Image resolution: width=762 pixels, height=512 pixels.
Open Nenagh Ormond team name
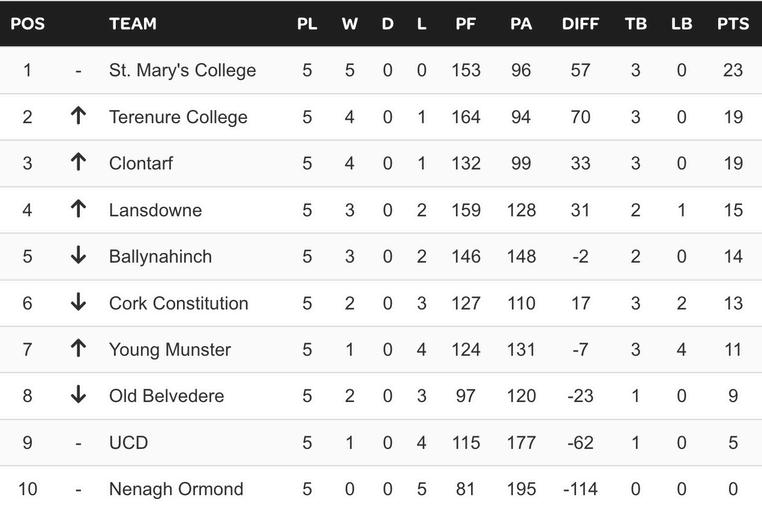click(176, 489)
